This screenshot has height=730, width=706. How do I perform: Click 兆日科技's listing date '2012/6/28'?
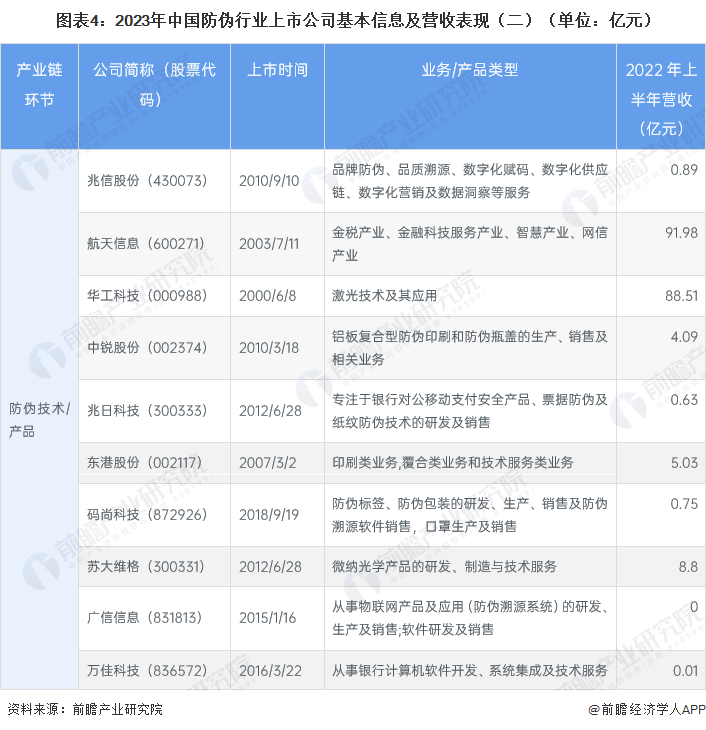pos(271,411)
